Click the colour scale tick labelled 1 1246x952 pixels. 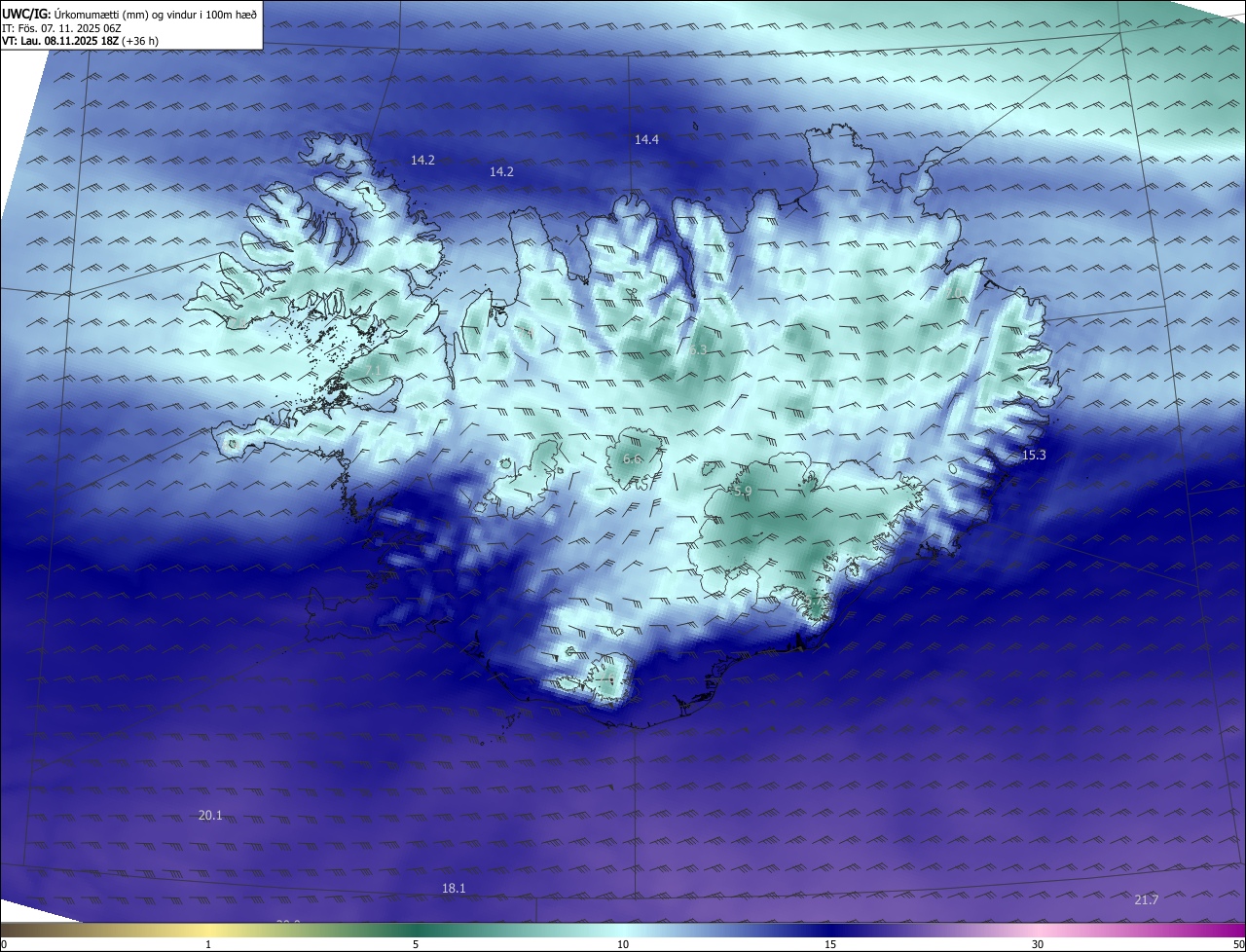point(208,945)
